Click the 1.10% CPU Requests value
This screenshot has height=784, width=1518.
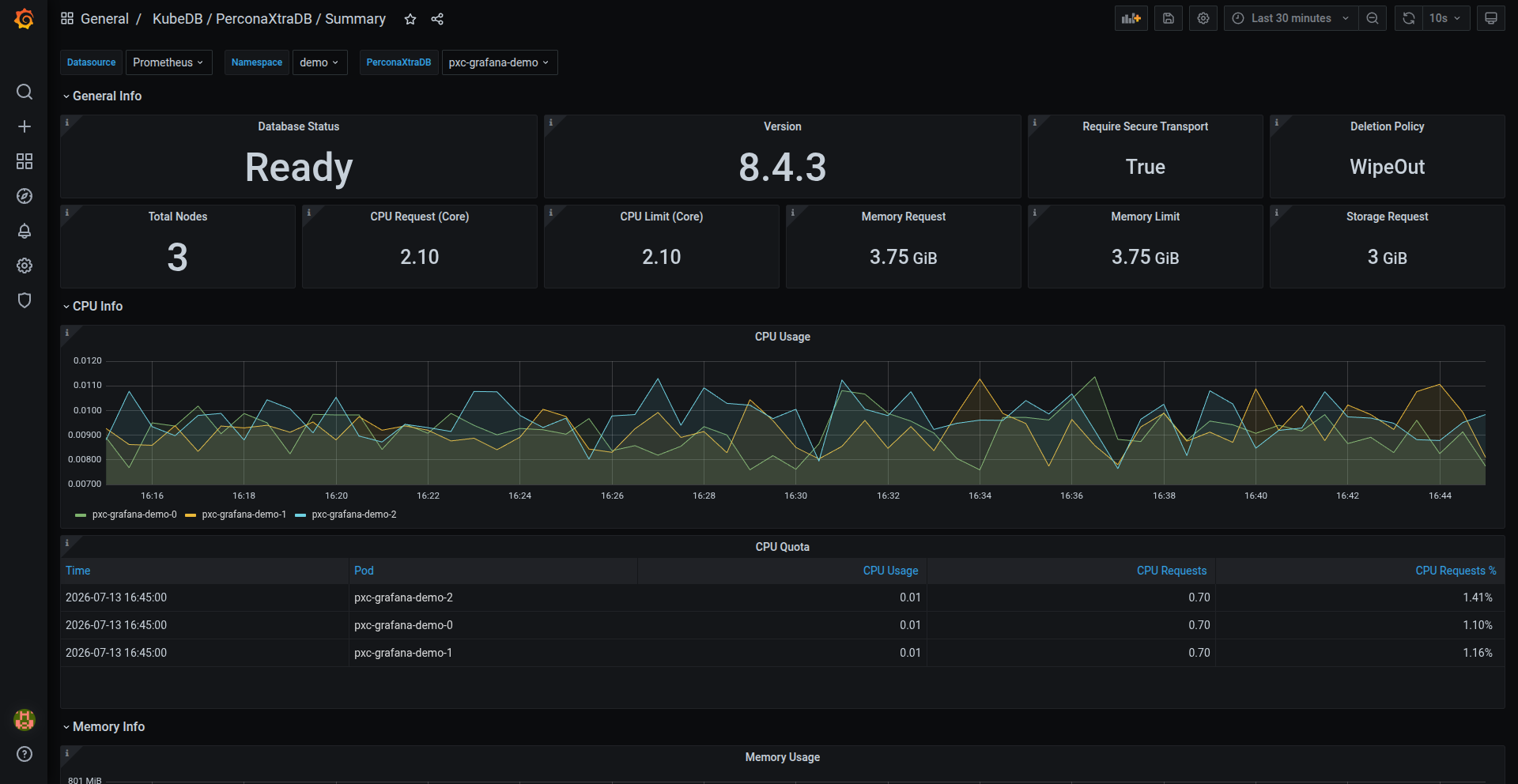pyautogui.click(x=1478, y=625)
